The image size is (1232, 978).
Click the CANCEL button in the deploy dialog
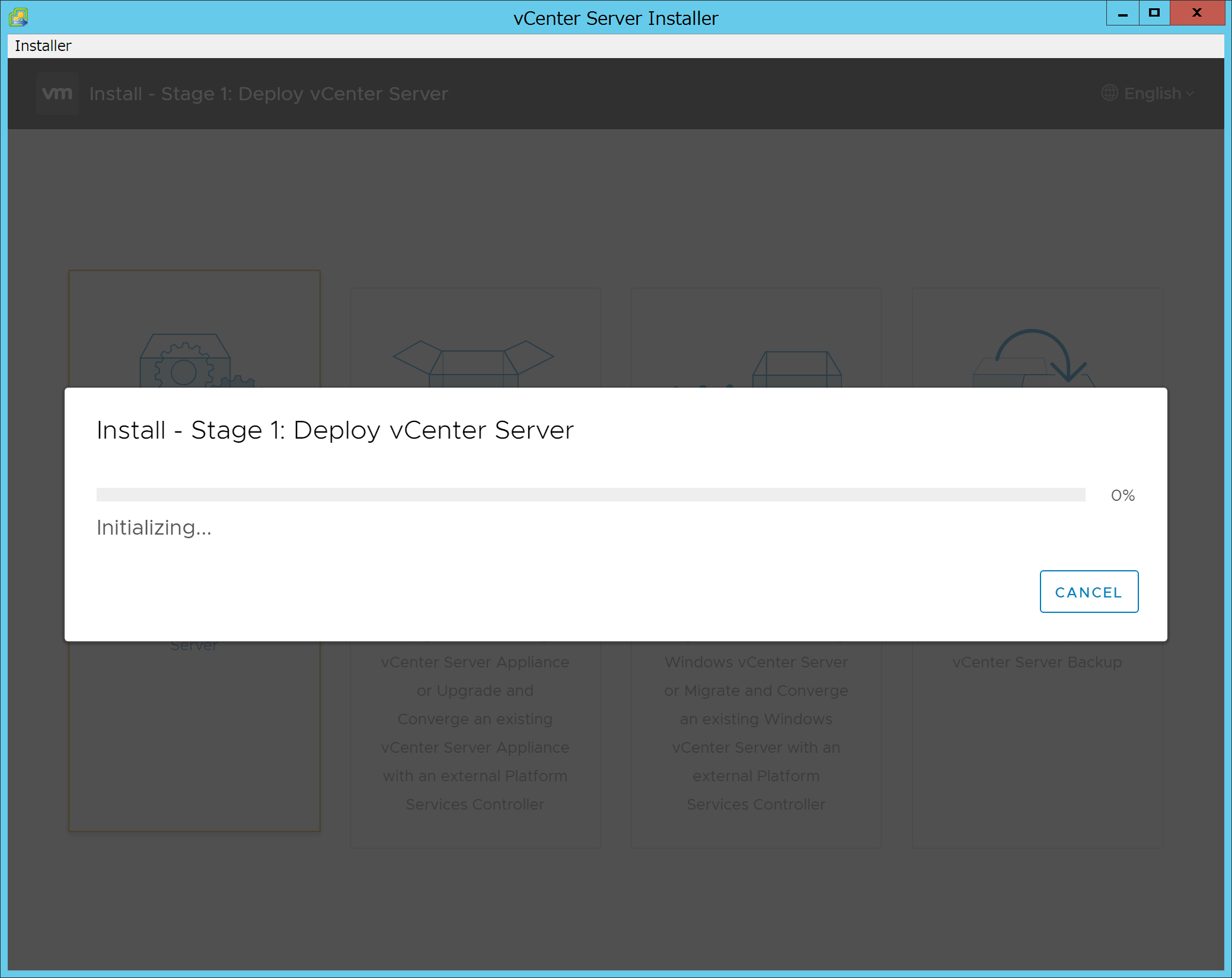pos(1089,592)
